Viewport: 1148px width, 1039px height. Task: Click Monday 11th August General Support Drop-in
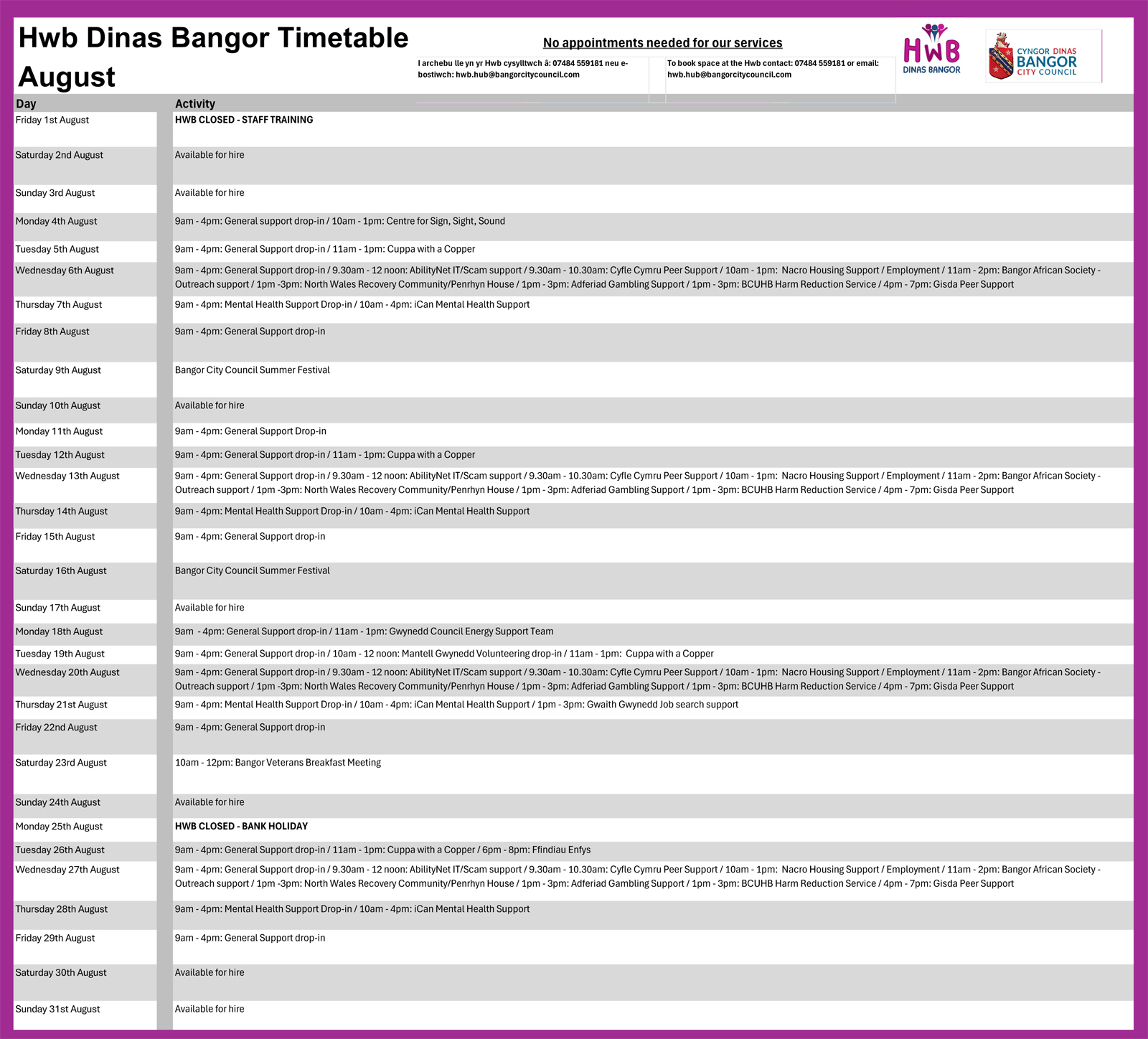click(x=250, y=431)
